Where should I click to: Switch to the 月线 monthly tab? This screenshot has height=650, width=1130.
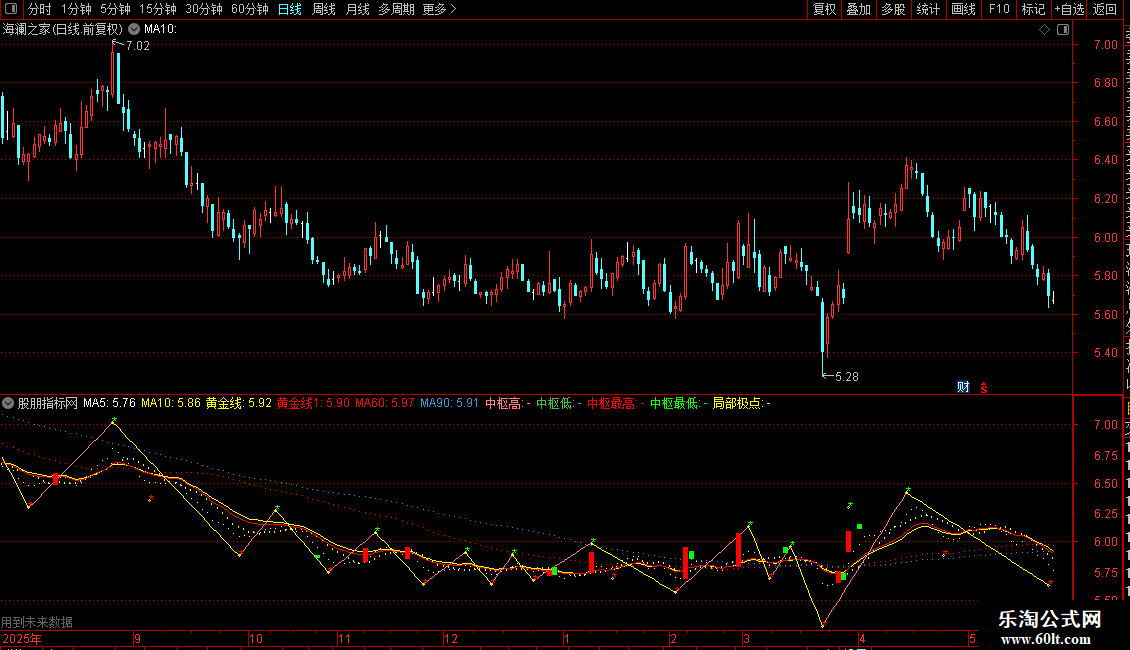coord(357,9)
